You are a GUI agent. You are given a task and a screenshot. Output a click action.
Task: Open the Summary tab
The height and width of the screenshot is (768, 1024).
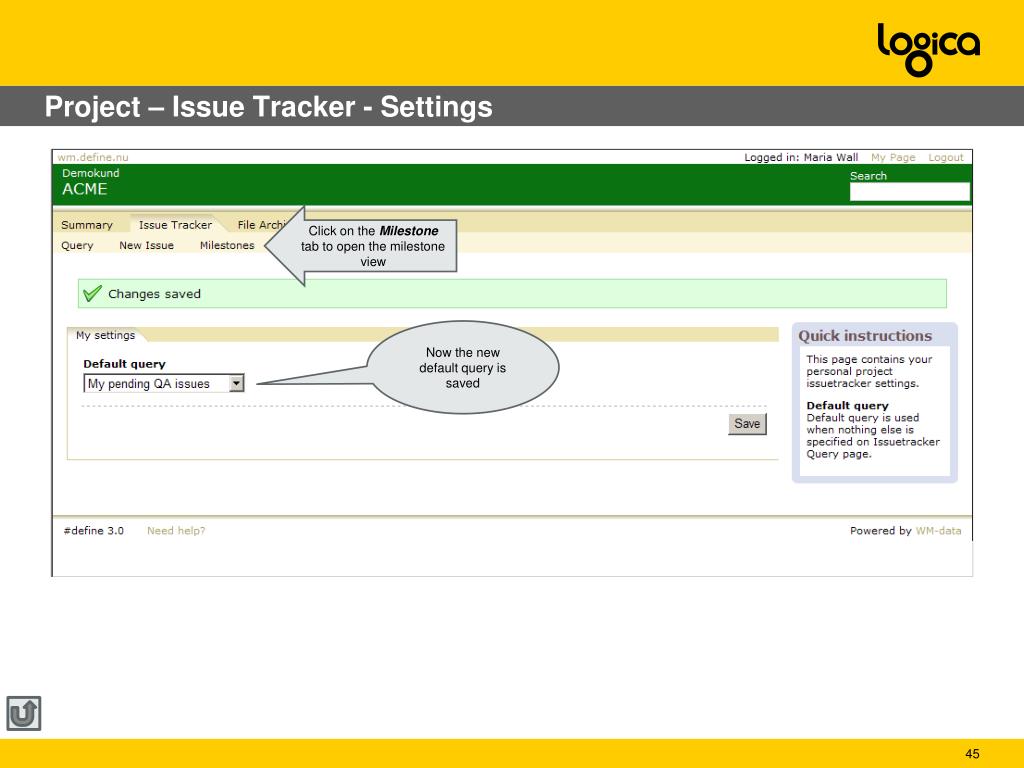point(87,225)
